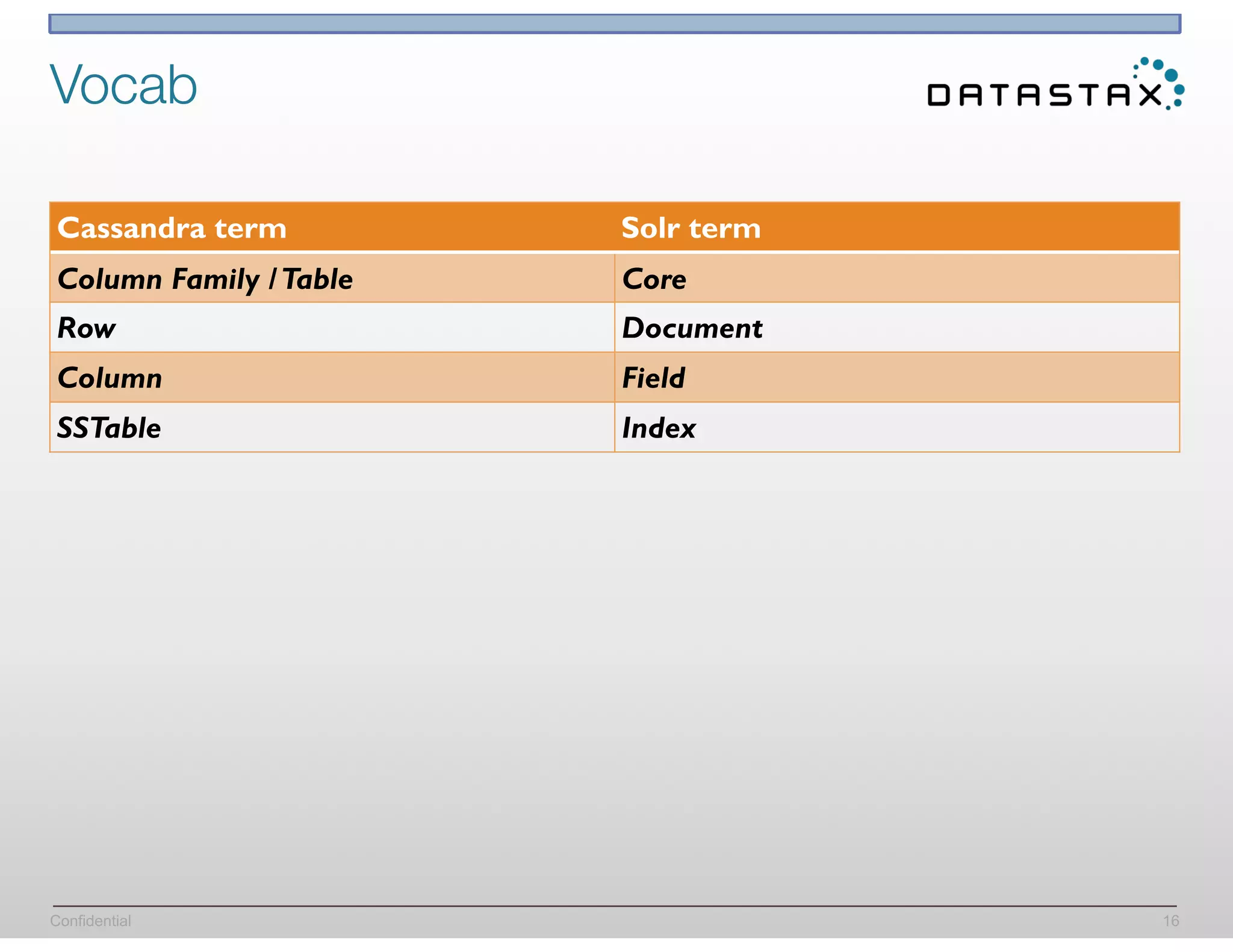Screen dimensions: 1233x952
Task: Click the 'Index' cell
Action: click(896, 427)
